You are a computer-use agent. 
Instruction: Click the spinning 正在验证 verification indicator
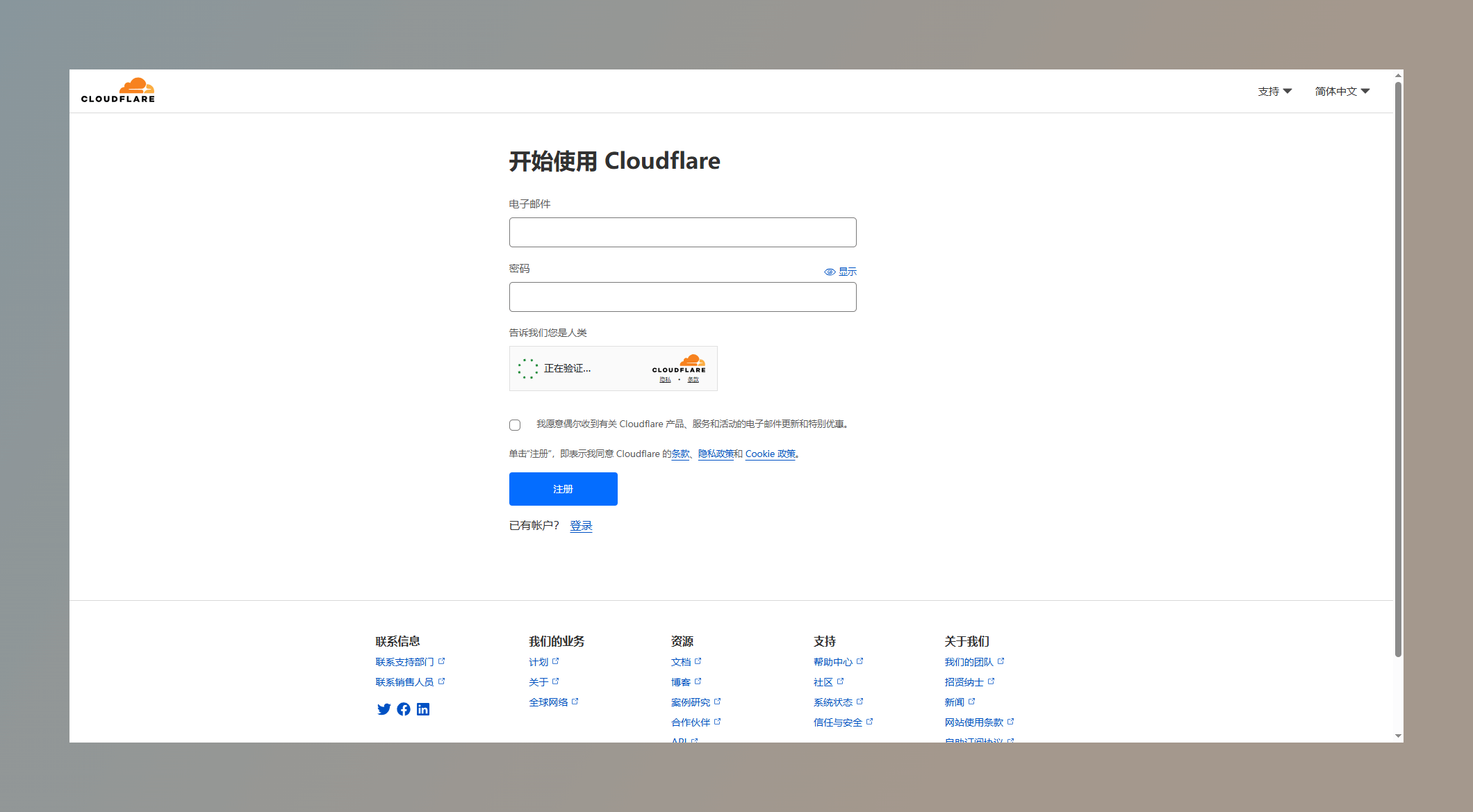tap(527, 368)
